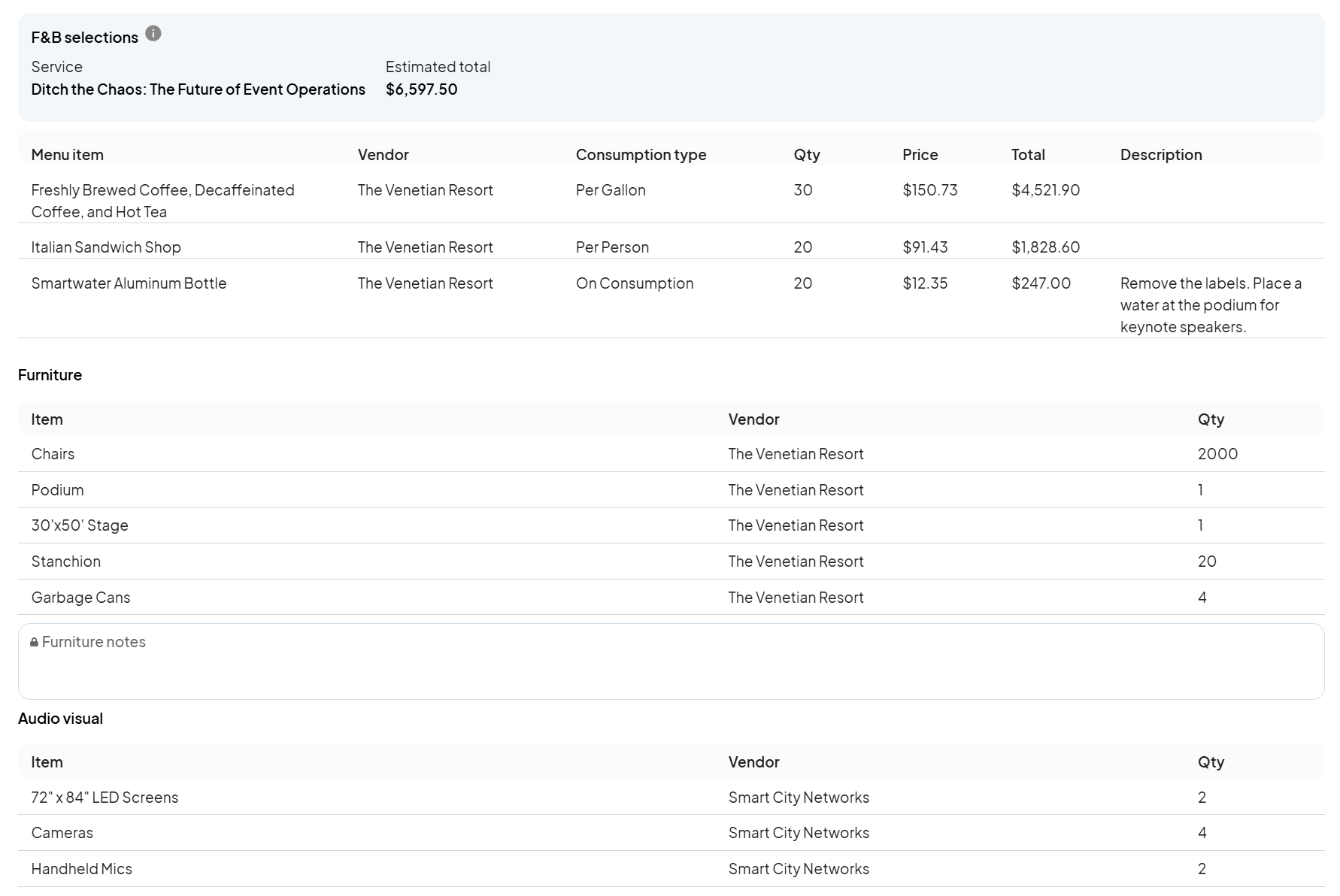Select the Stanchion furniture item
Screen dimensions: 1340x896
point(66,562)
